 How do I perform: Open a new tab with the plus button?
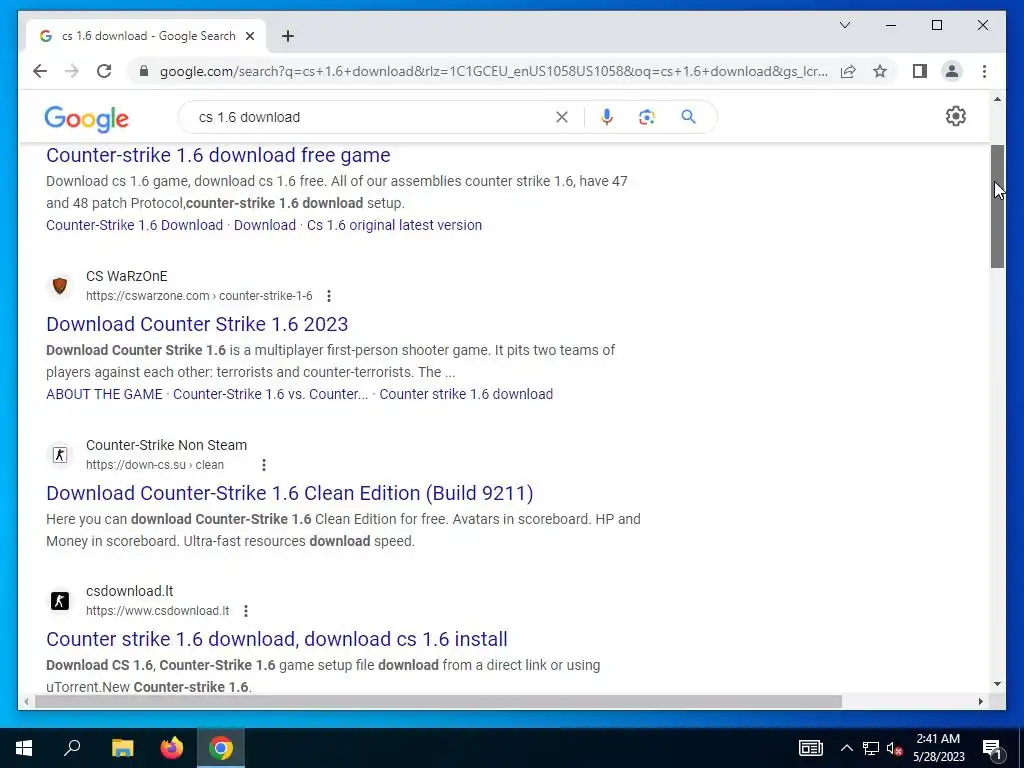(x=287, y=36)
